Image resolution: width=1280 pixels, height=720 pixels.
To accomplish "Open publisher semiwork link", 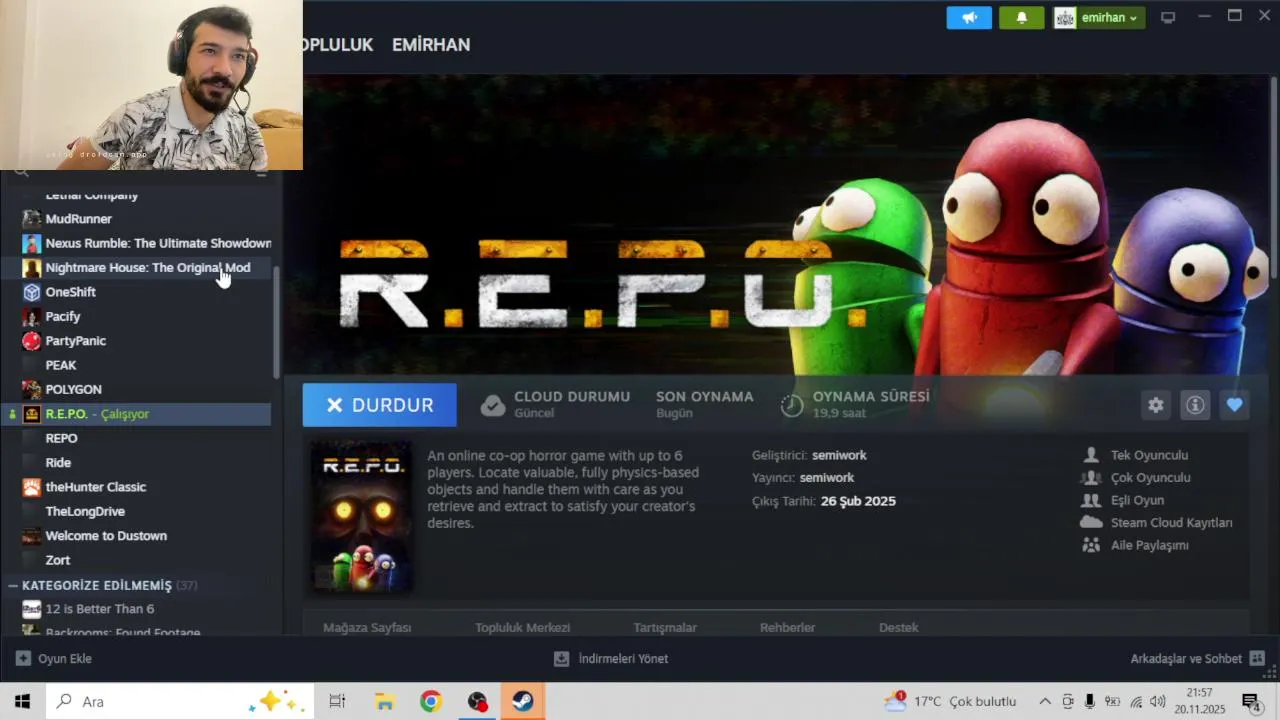I will click(x=827, y=478).
